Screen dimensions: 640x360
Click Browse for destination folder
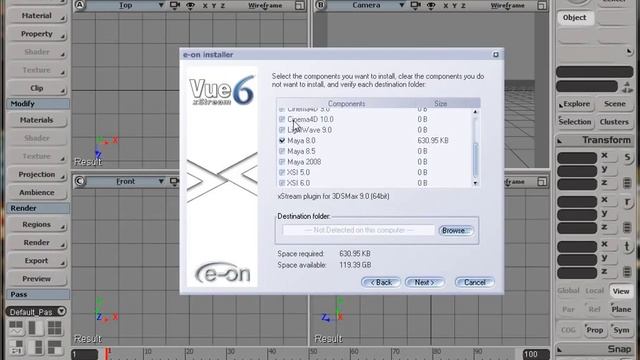[456, 231]
